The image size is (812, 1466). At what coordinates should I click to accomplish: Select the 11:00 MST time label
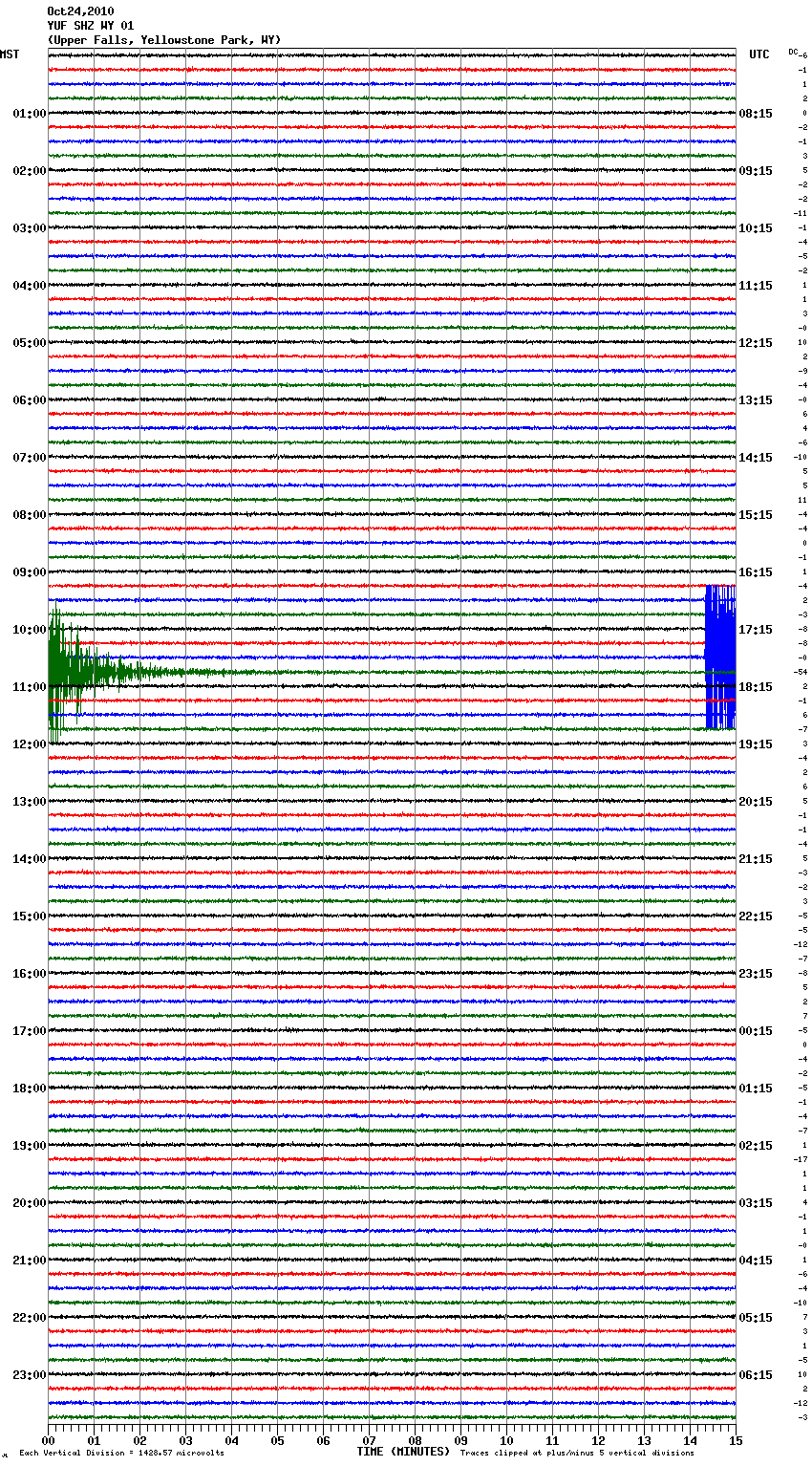pyautogui.click(x=30, y=687)
